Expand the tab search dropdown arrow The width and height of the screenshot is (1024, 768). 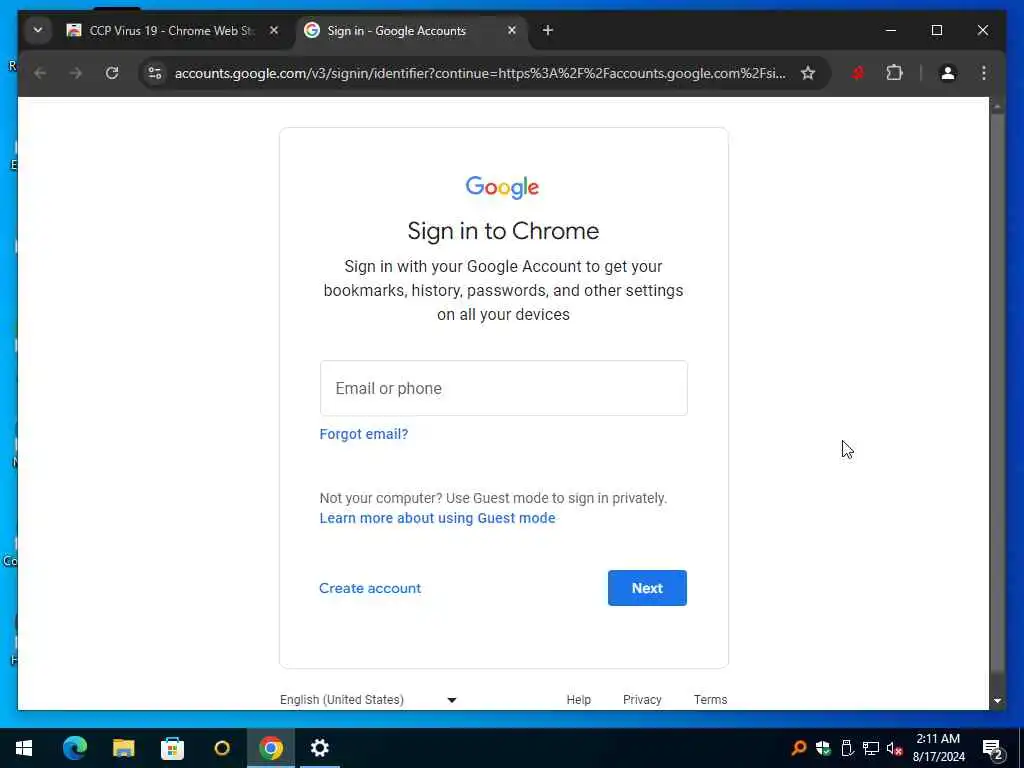38,30
